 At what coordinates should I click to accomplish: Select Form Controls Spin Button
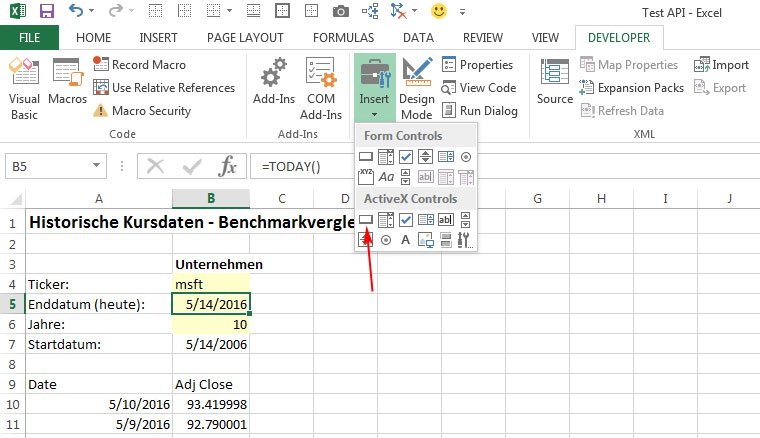[x=426, y=157]
